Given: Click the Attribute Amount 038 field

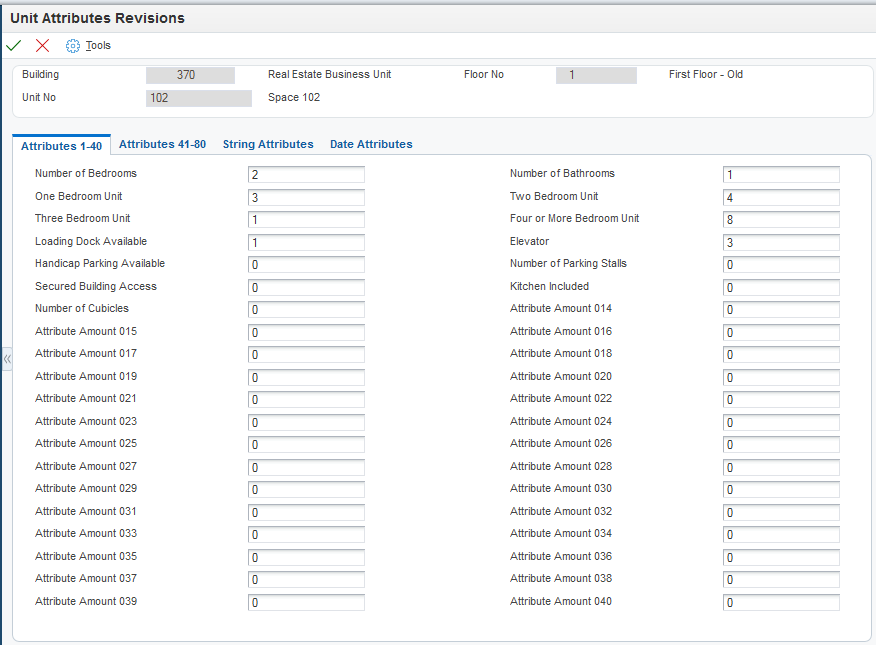Looking at the screenshot, I should coord(781,580).
